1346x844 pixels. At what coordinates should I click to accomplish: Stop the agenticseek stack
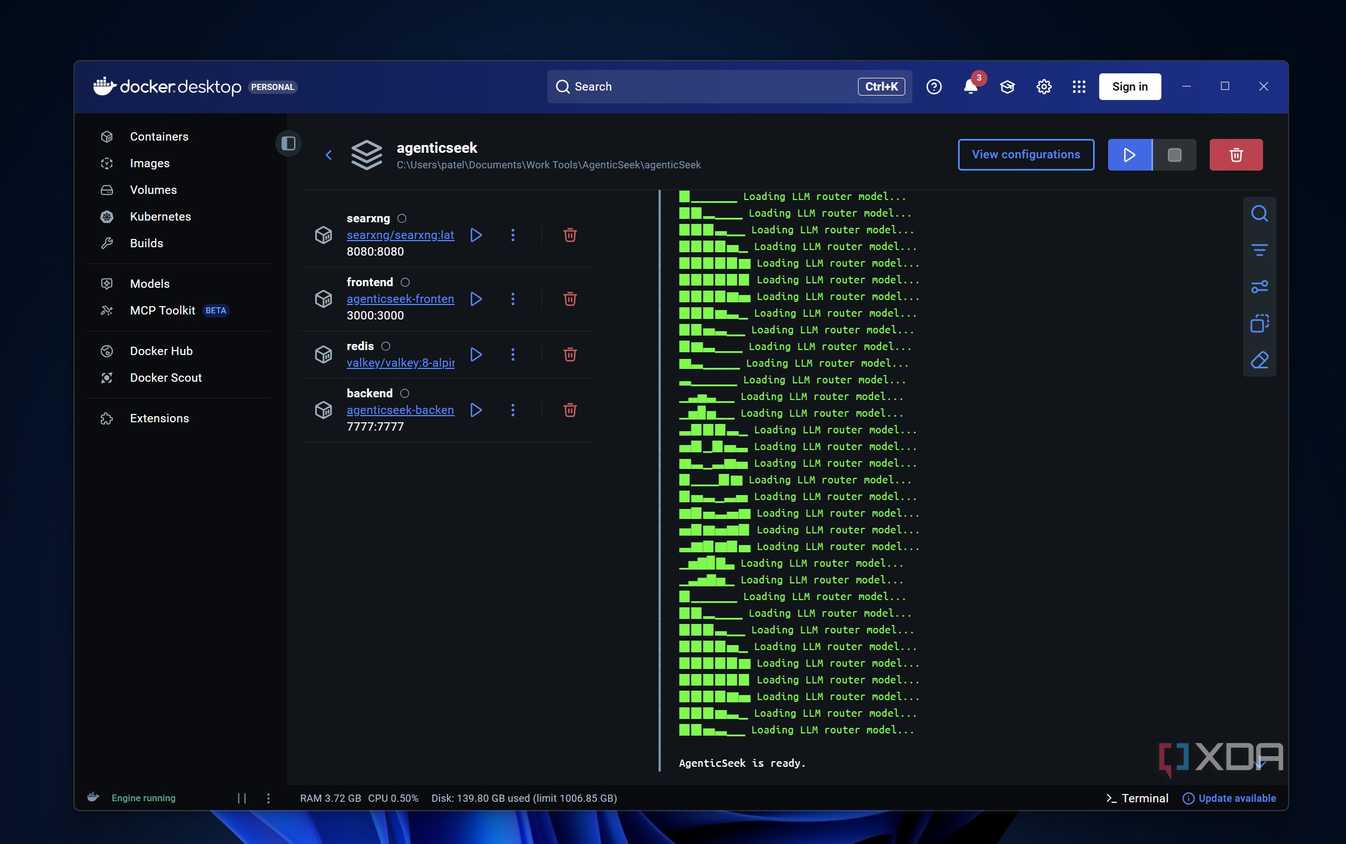pyautogui.click(x=1175, y=155)
